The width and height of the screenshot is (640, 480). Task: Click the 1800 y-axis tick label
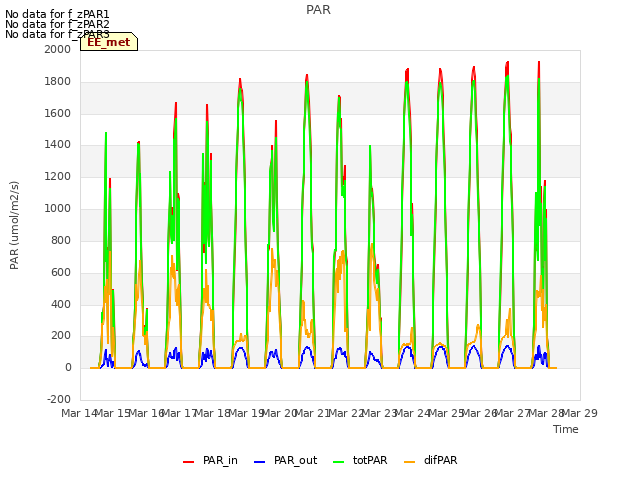(x=58, y=82)
